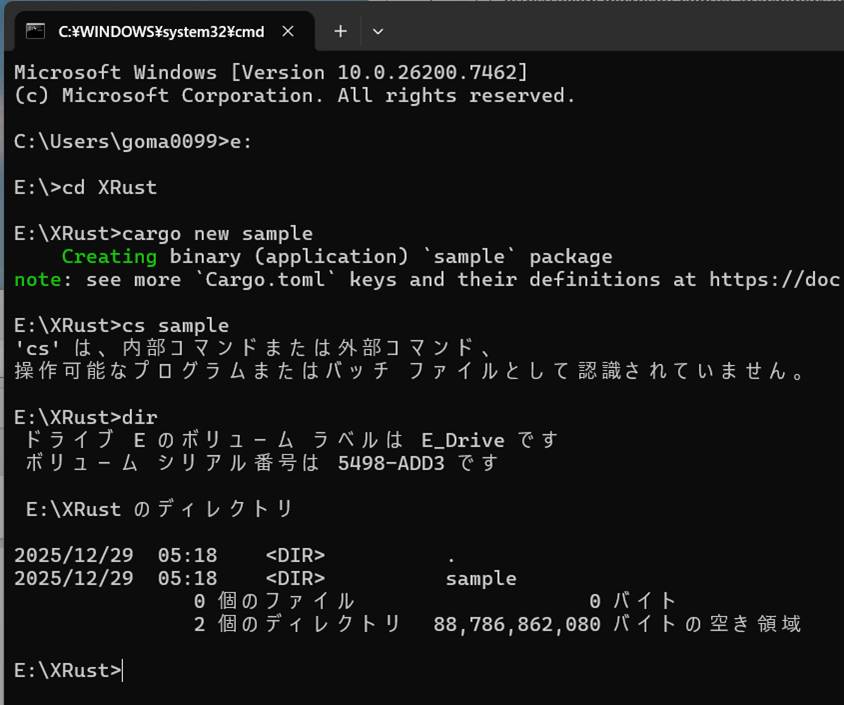Click the free space value 88,786,862,080
This screenshot has width=844, height=705.
(x=517, y=624)
